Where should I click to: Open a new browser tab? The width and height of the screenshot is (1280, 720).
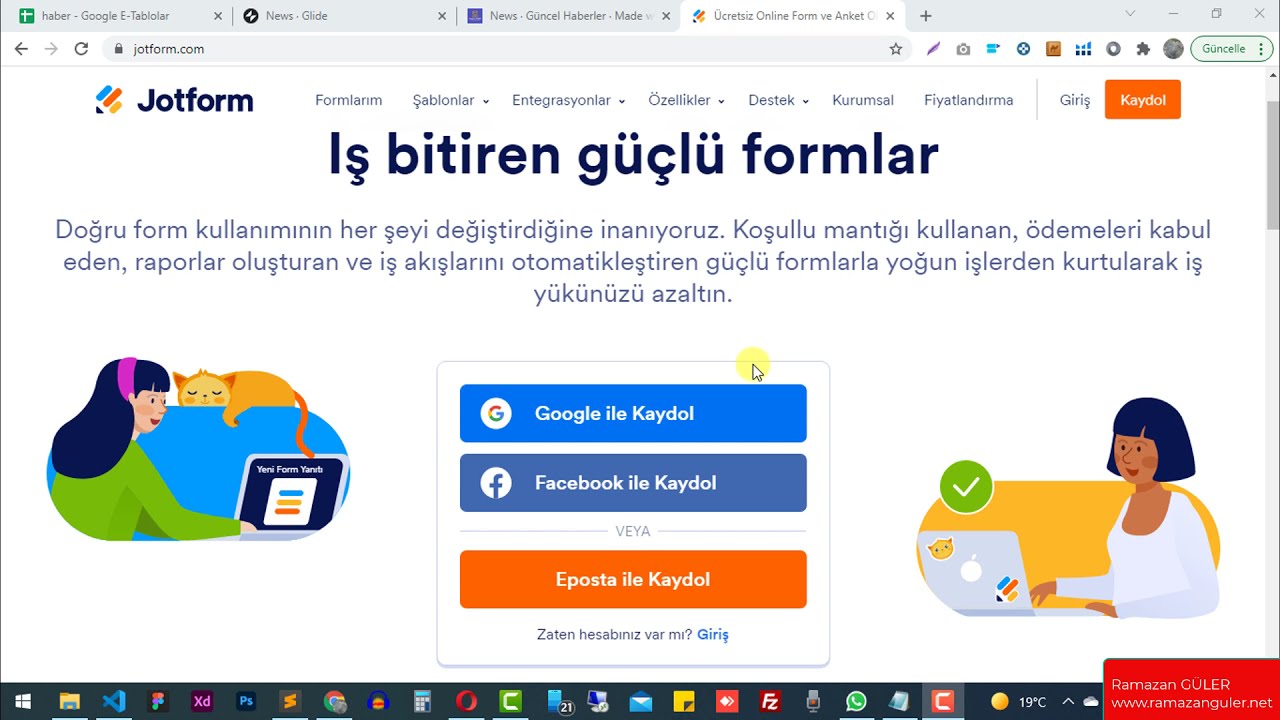926,16
